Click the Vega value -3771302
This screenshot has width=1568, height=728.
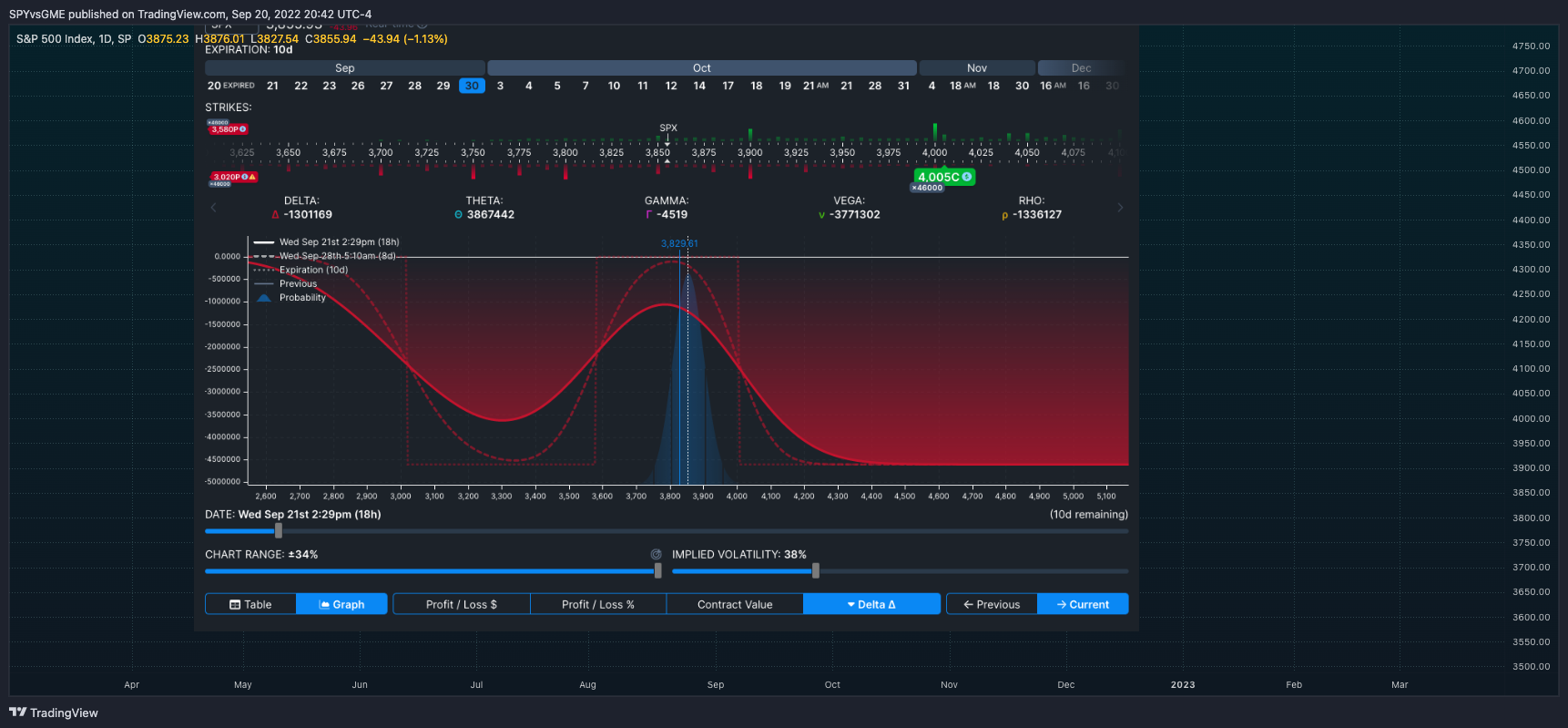pos(855,215)
